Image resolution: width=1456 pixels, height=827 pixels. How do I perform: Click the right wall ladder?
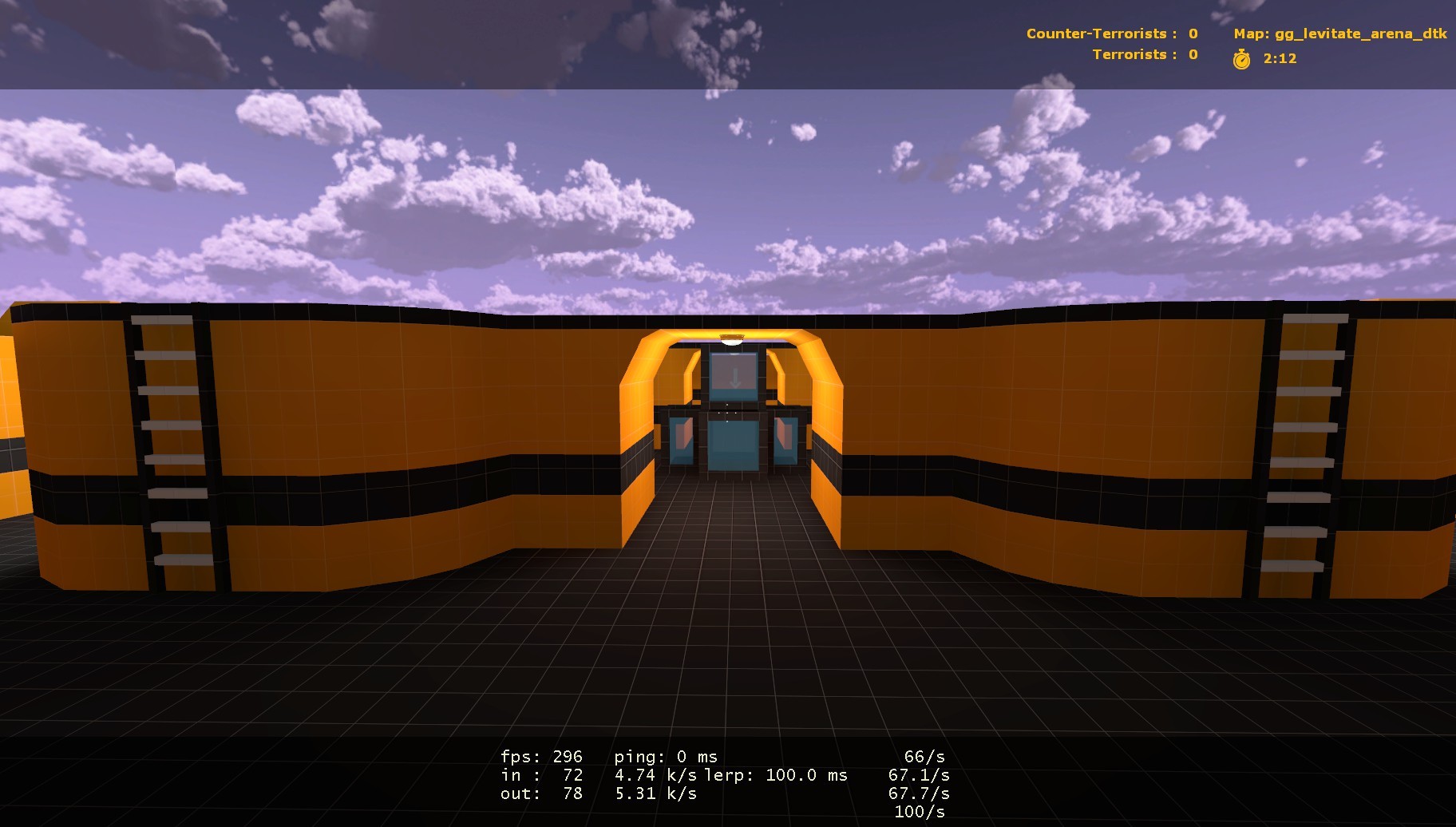click(1300, 452)
